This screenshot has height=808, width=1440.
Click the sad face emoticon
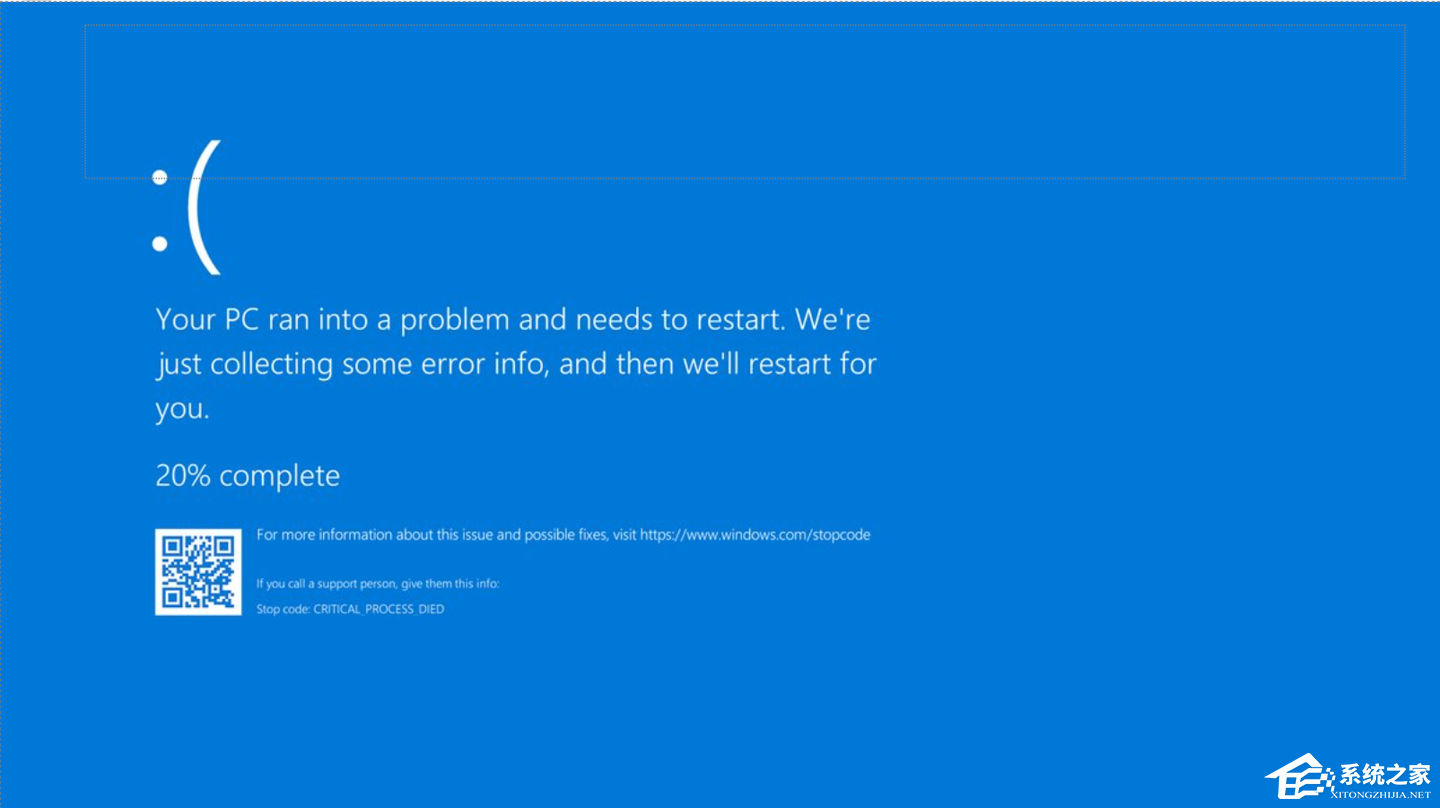[185, 207]
